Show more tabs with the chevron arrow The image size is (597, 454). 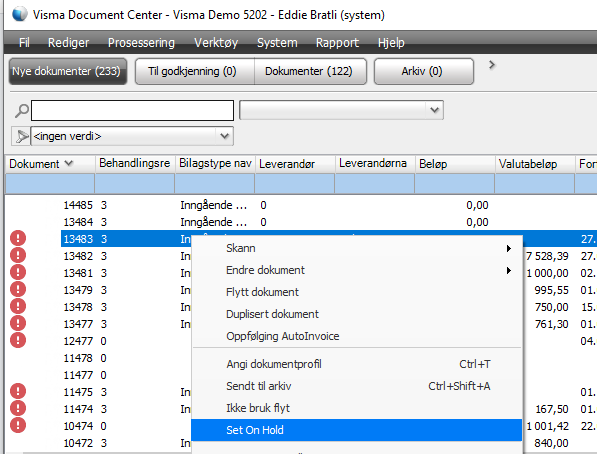(492, 65)
